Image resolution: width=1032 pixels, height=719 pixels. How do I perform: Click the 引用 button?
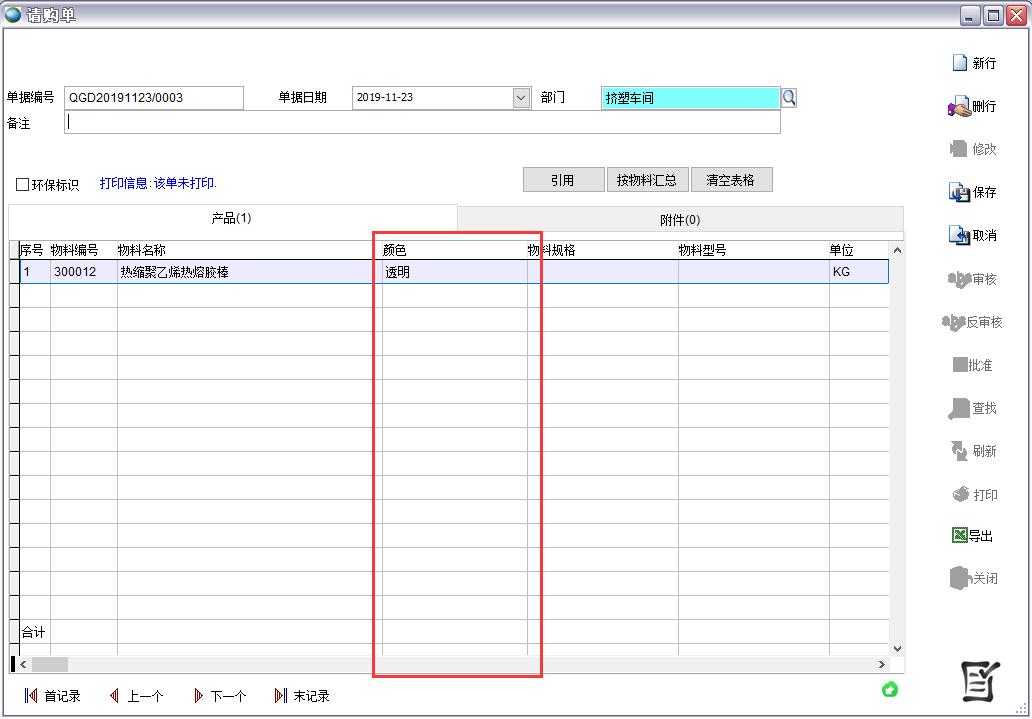pos(563,180)
